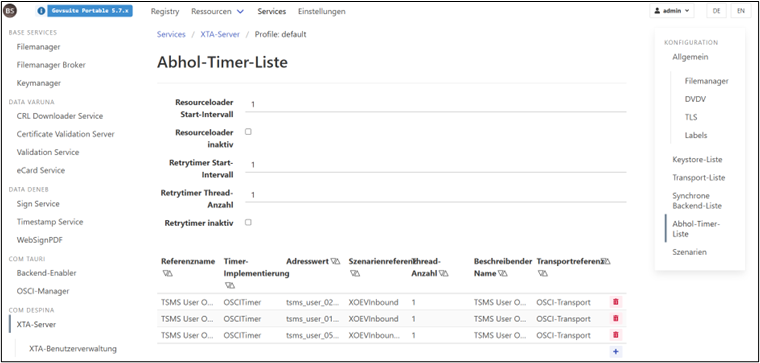Open Labels configuration section
The height and width of the screenshot is (363, 760).
696,136
